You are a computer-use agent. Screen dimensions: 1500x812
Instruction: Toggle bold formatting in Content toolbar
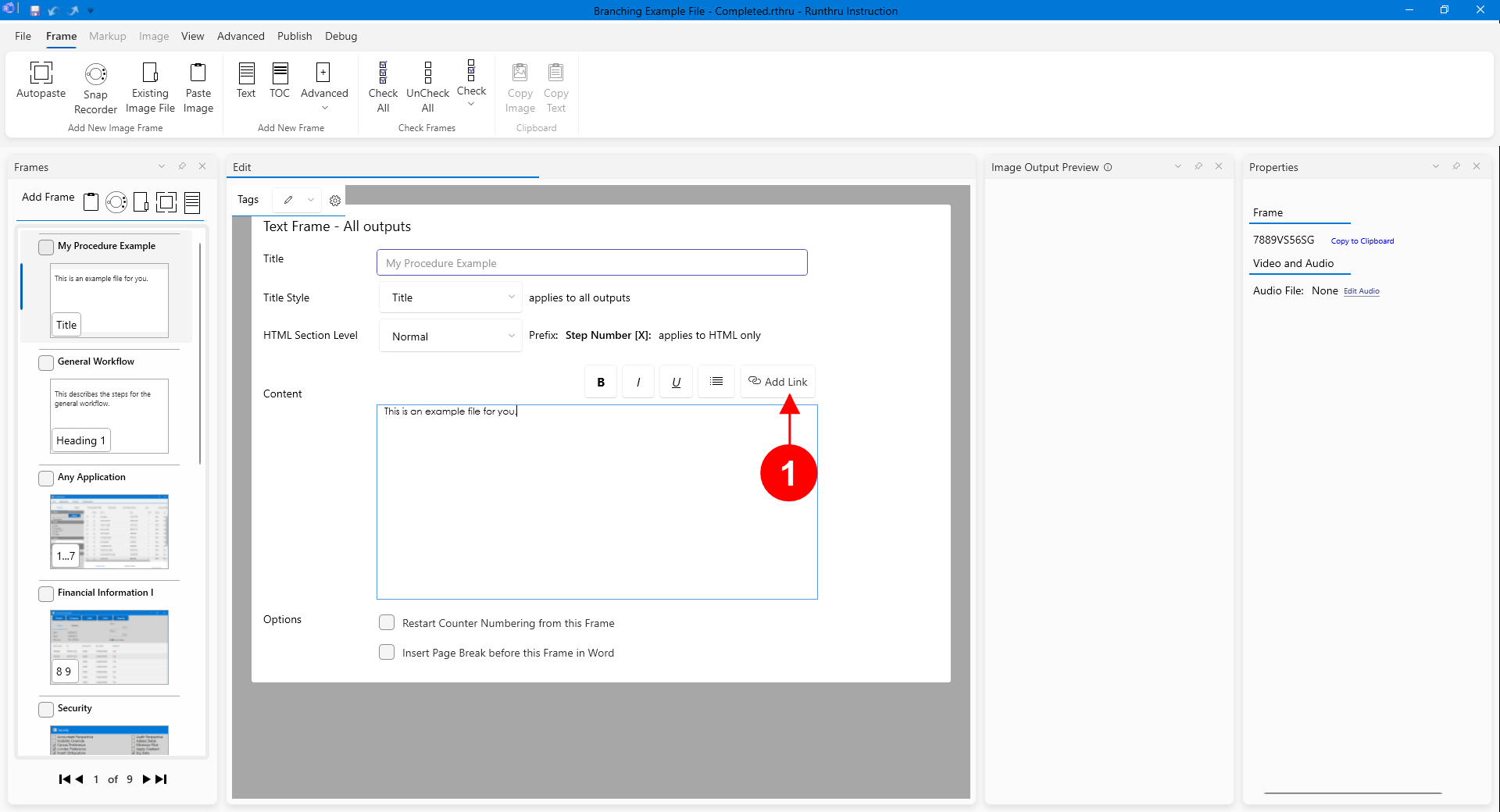(x=600, y=382)
